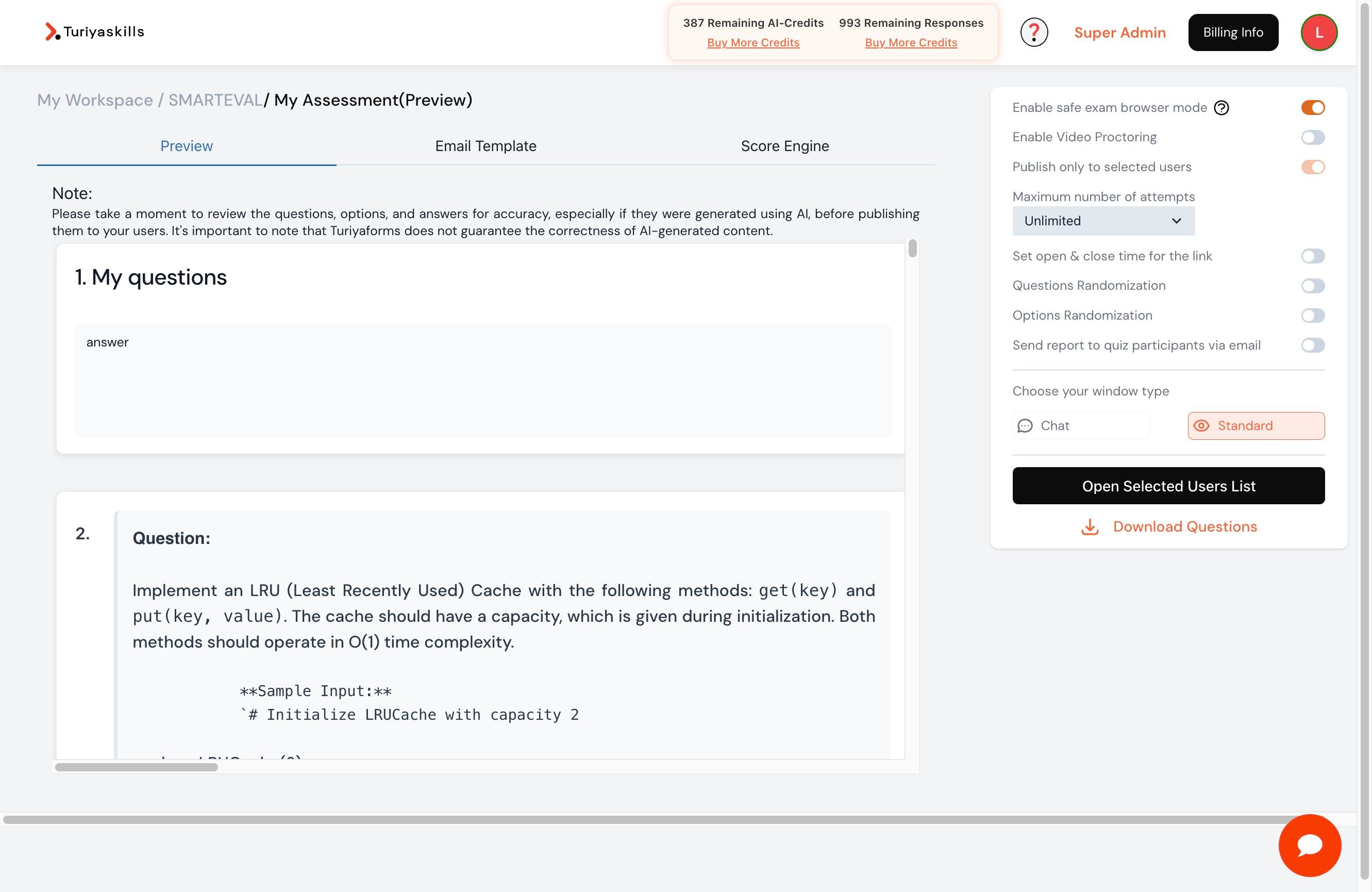Disable safe exam browser mode toggle
The width and height of the screenshot is (1372, 892).
(1312, 108)
